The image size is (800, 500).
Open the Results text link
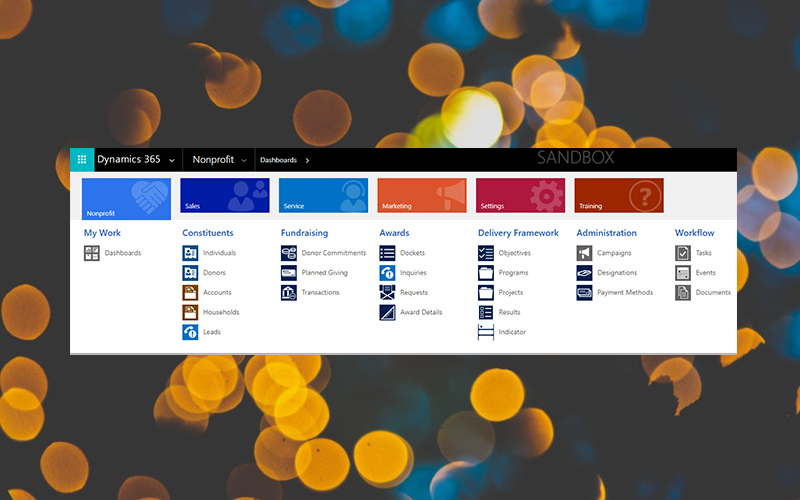tap(509, 312)
